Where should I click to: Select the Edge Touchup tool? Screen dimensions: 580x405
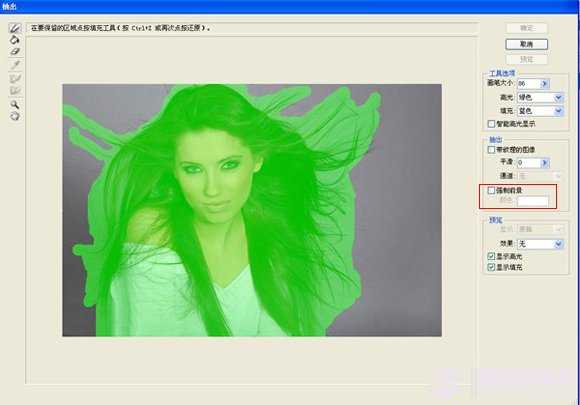tap(15, 90)
